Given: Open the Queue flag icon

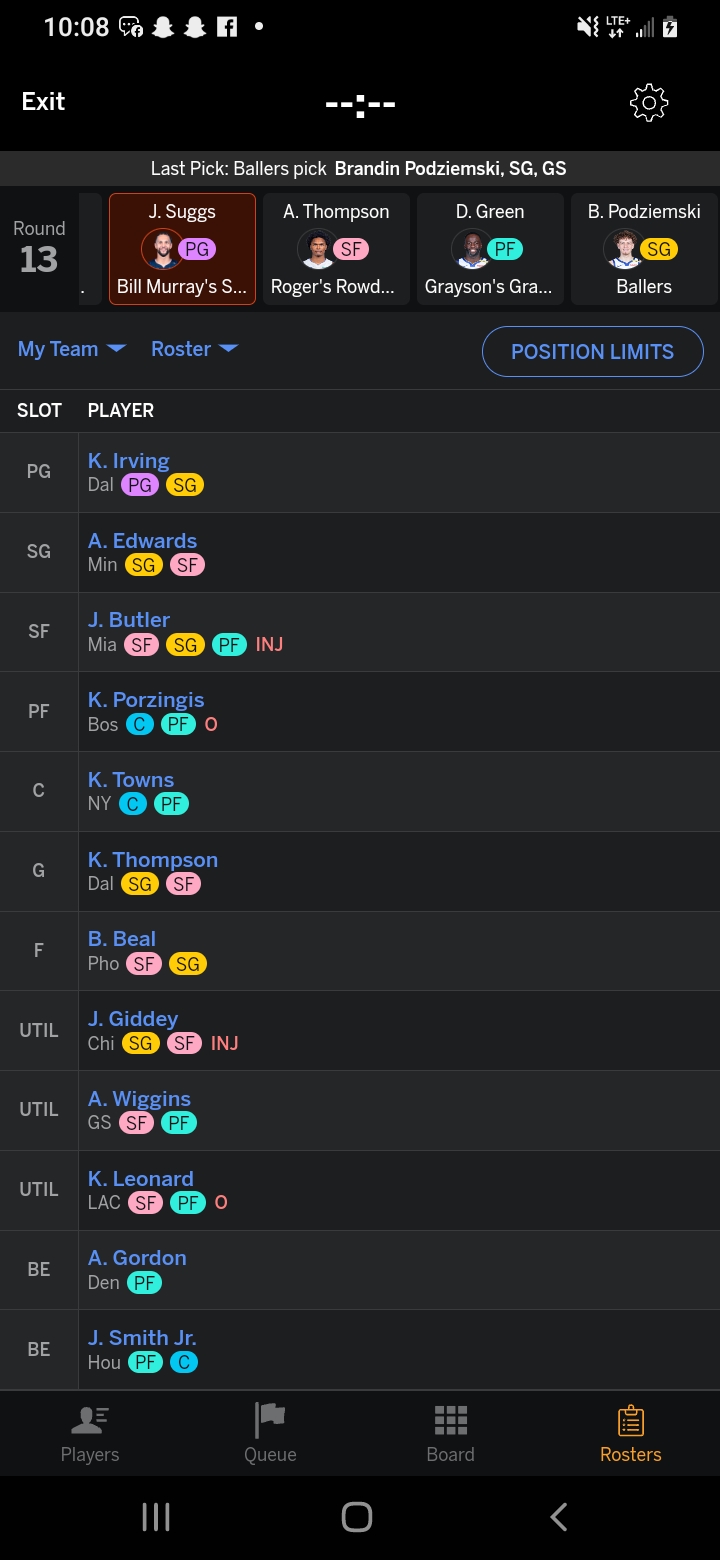Looking at the screenshot, I should tap(270, 1420).
